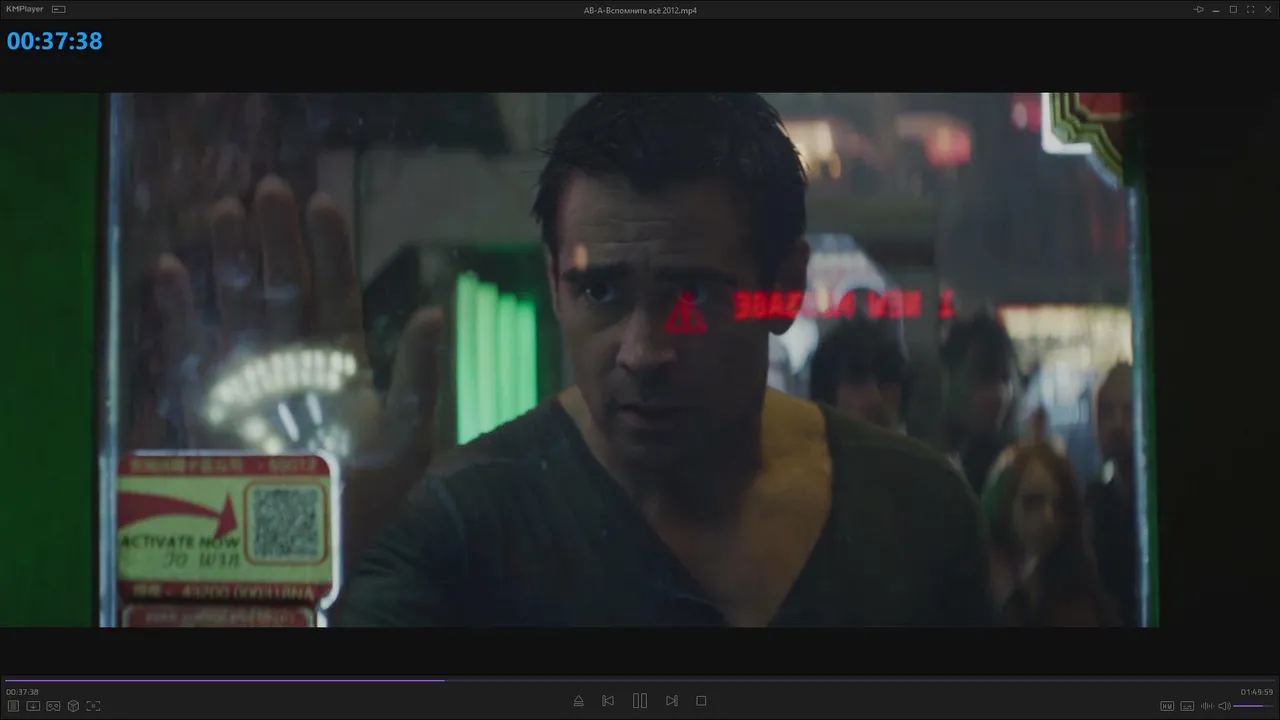Viewport: 1280px width, 720px height.
Task: Click the compact mode icon beside KMPlayer logo
Action: coord(59,9)
